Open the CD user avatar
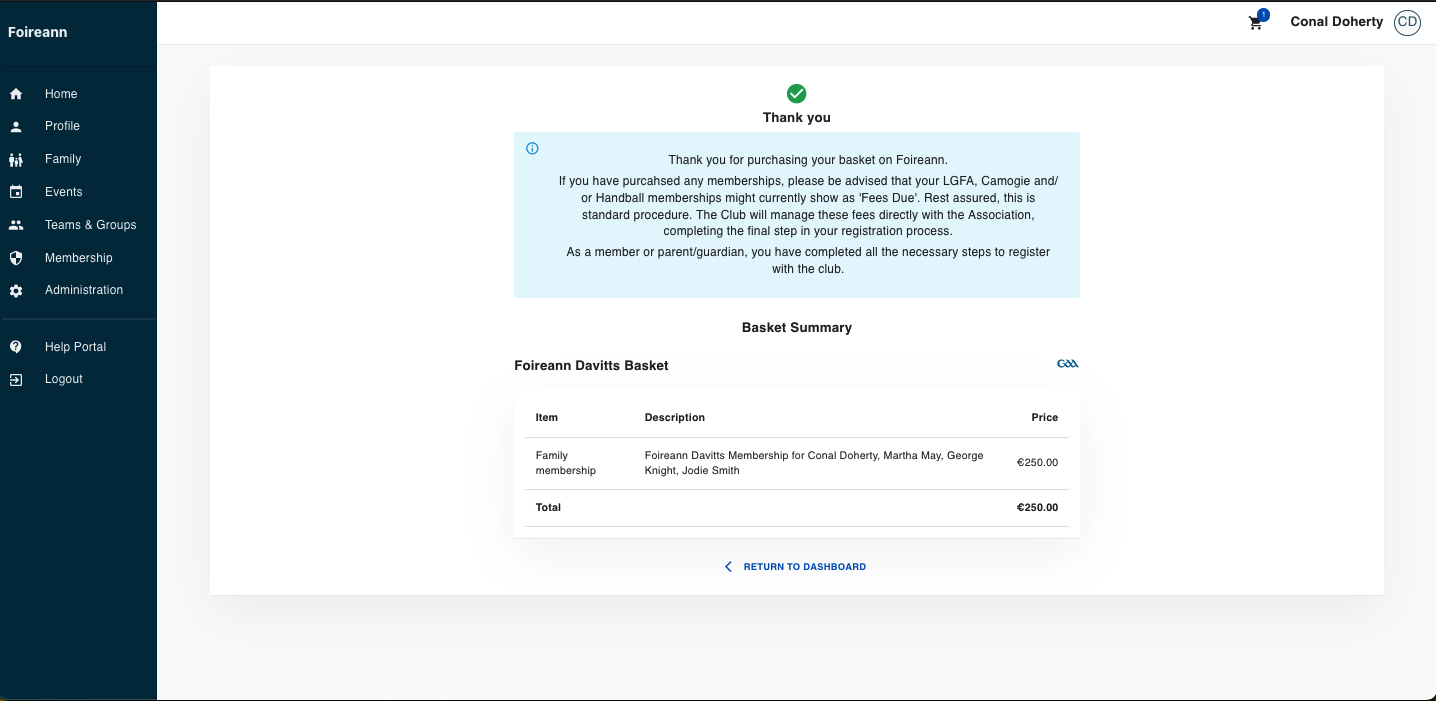 pyautogui.click(x=1408, y=22)
